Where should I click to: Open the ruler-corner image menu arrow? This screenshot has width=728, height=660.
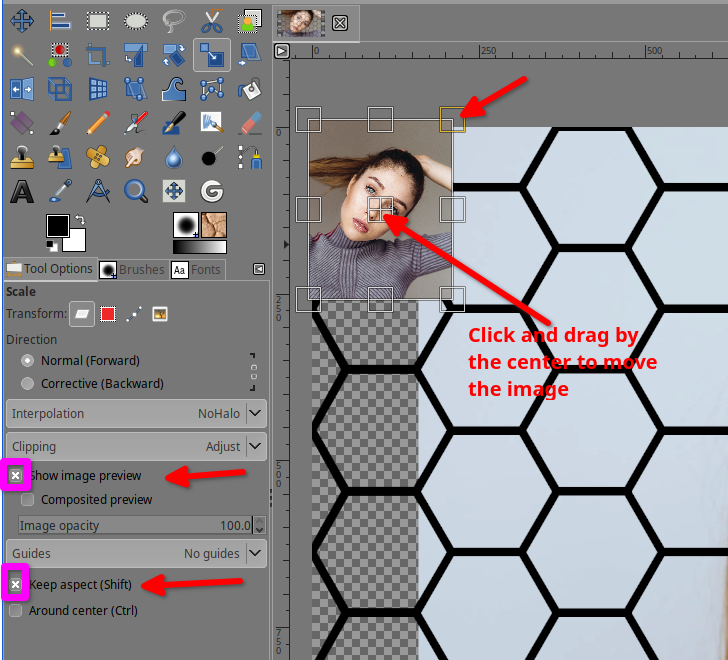point(282,51)
